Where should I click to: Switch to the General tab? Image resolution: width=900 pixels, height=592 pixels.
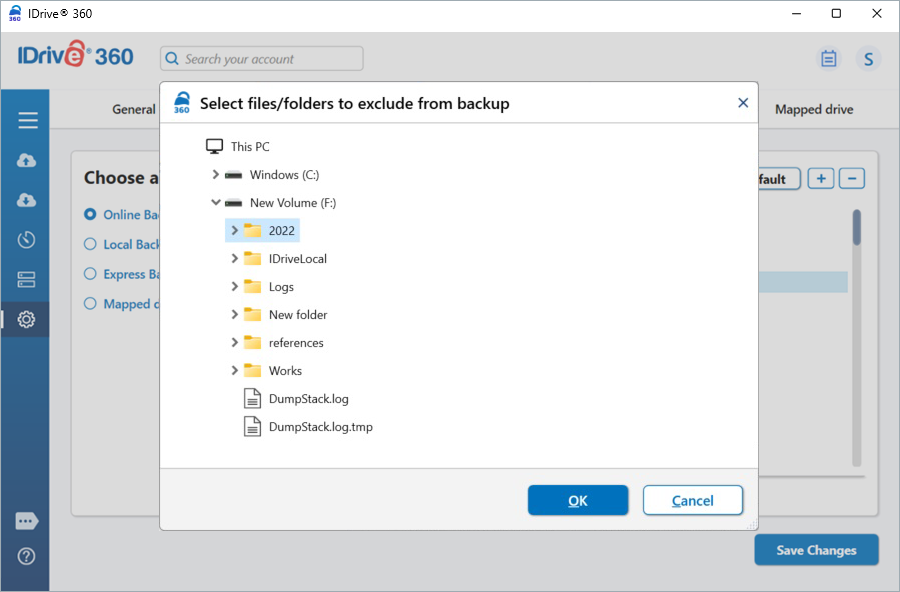[133, 110]
